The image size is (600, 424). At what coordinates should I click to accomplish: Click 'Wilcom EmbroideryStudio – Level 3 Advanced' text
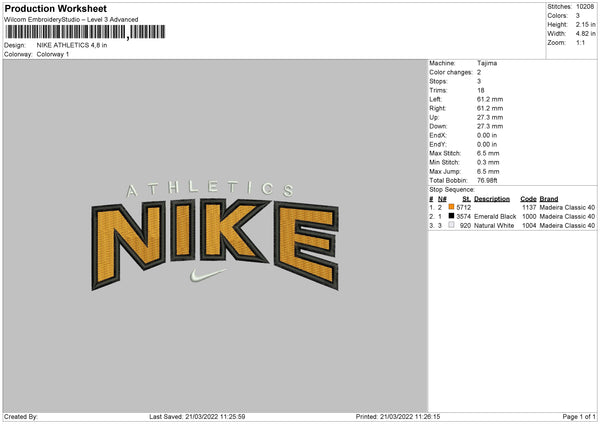71,20
